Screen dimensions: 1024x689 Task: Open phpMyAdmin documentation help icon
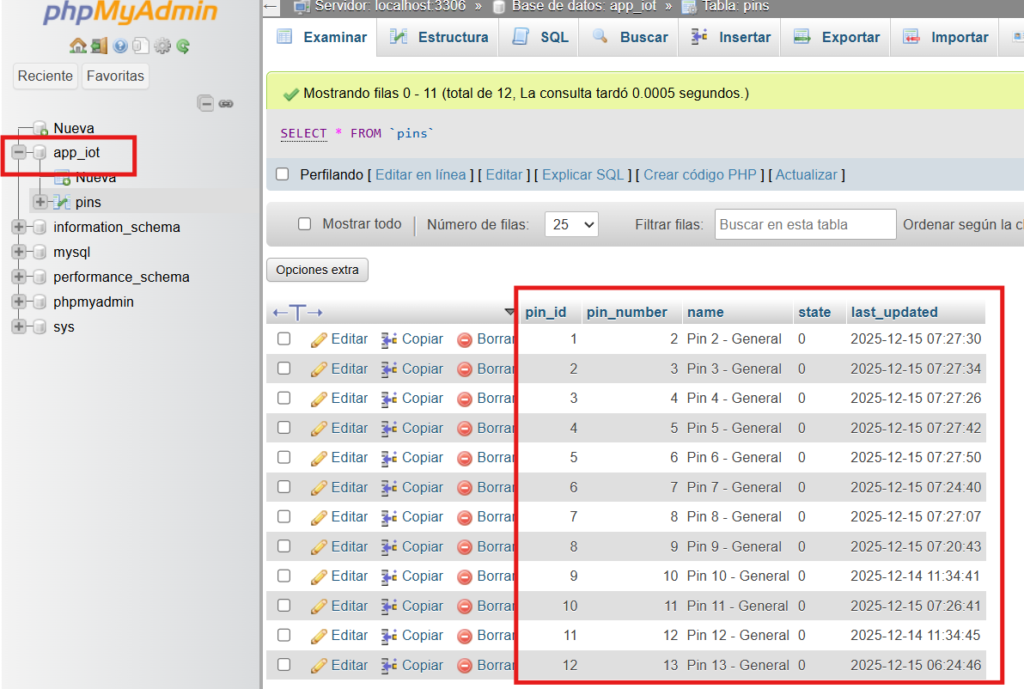tap(120, 46)
